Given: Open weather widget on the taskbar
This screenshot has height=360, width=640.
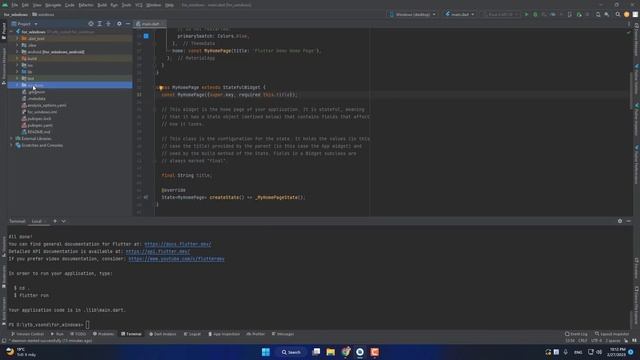Looking at the screenshot, I should tap(21, 352).
